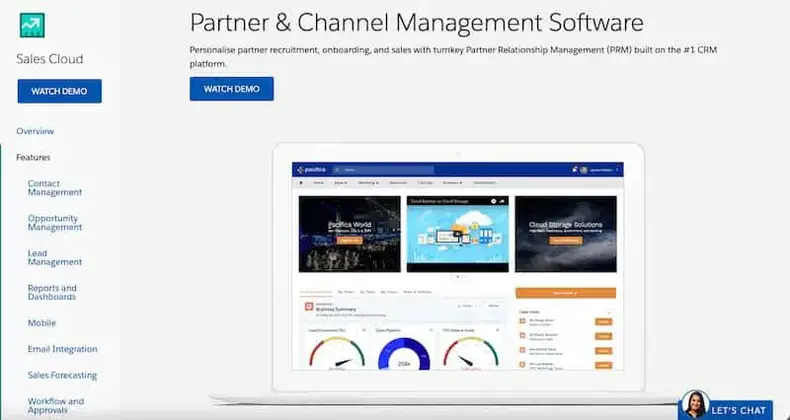Select the Mobile feature link
Image resolution: width=790 pixels, height=420 pixels.
(x=42, y=323)
